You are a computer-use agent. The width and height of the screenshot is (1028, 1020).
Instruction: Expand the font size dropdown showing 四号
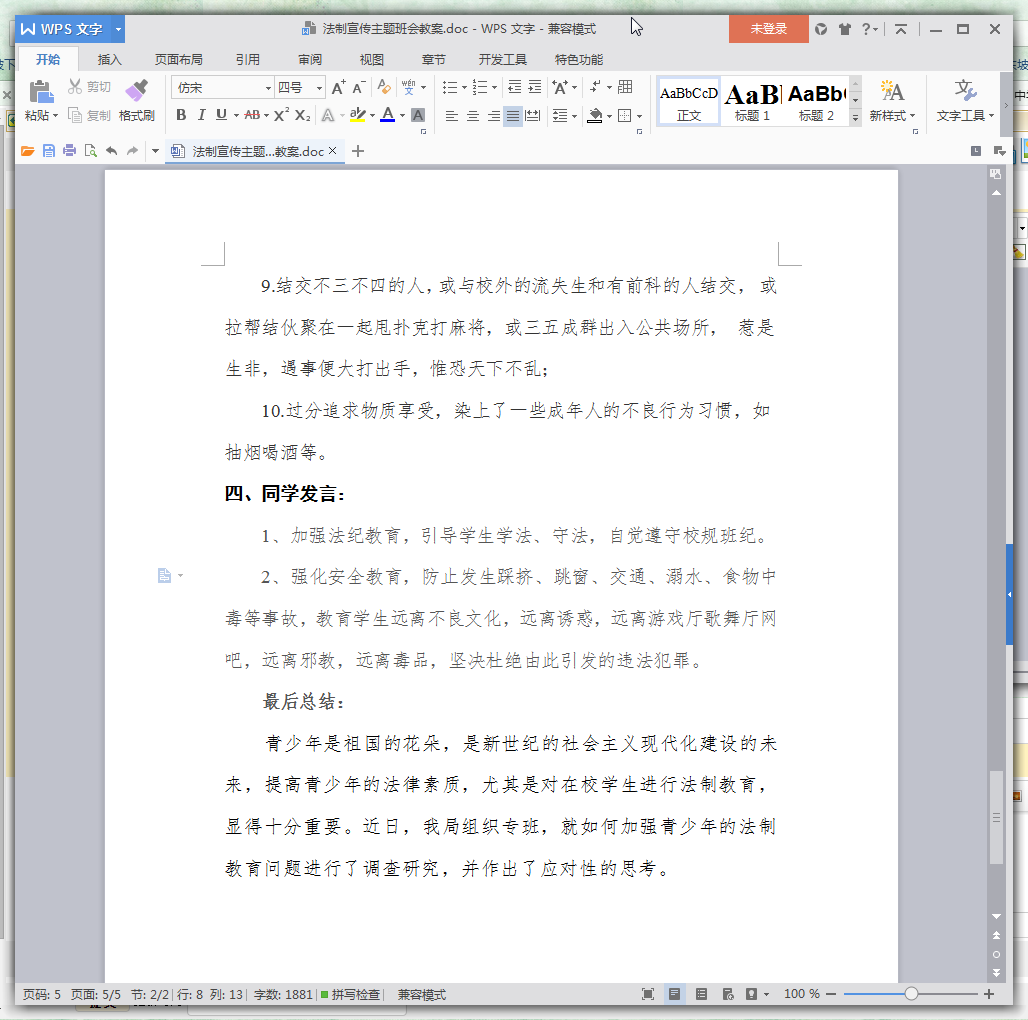click(x=319, y=88)
